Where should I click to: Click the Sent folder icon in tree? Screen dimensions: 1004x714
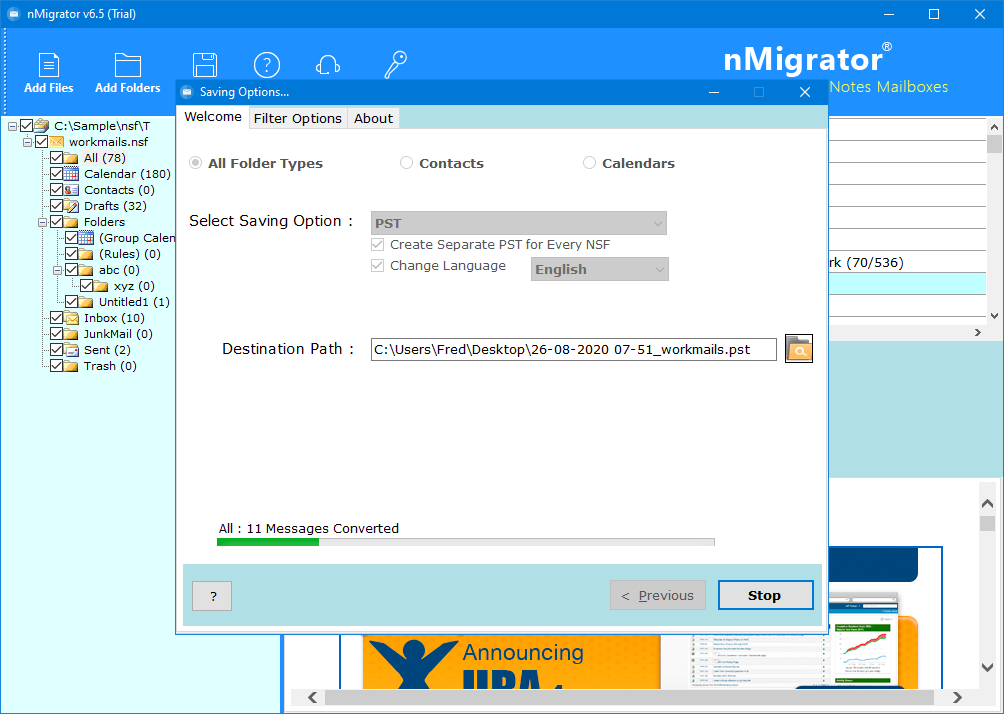coord(72,350)
